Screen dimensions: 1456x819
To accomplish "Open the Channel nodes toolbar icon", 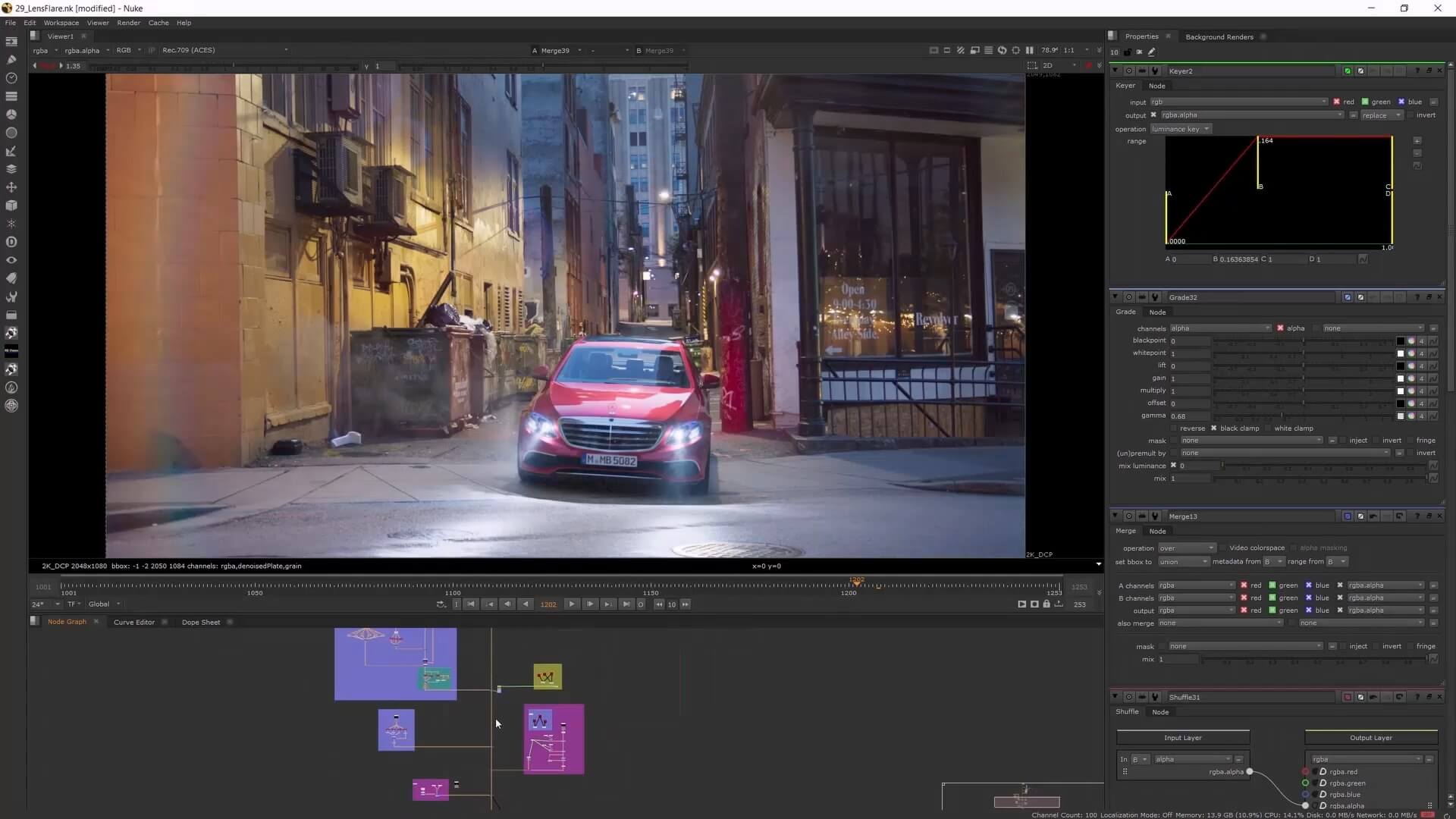I will (11, 96).
